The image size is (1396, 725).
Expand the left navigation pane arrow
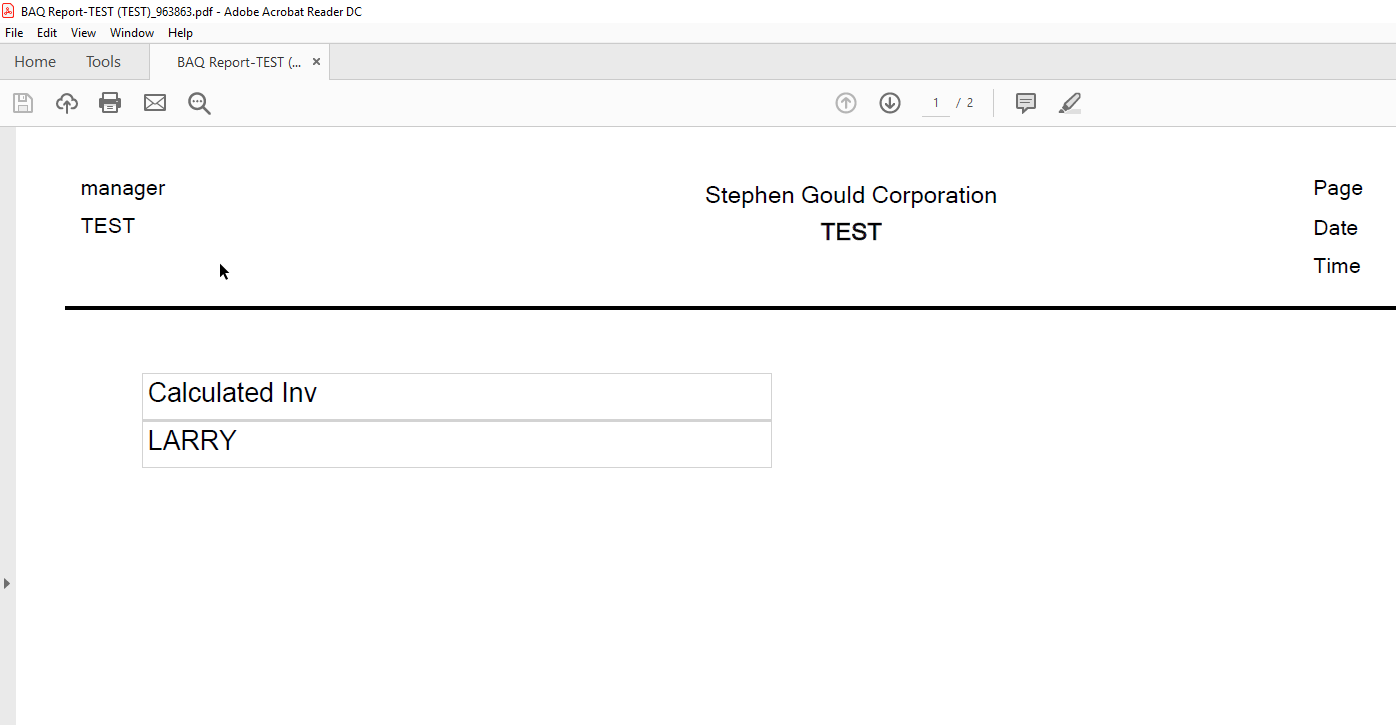7,583
